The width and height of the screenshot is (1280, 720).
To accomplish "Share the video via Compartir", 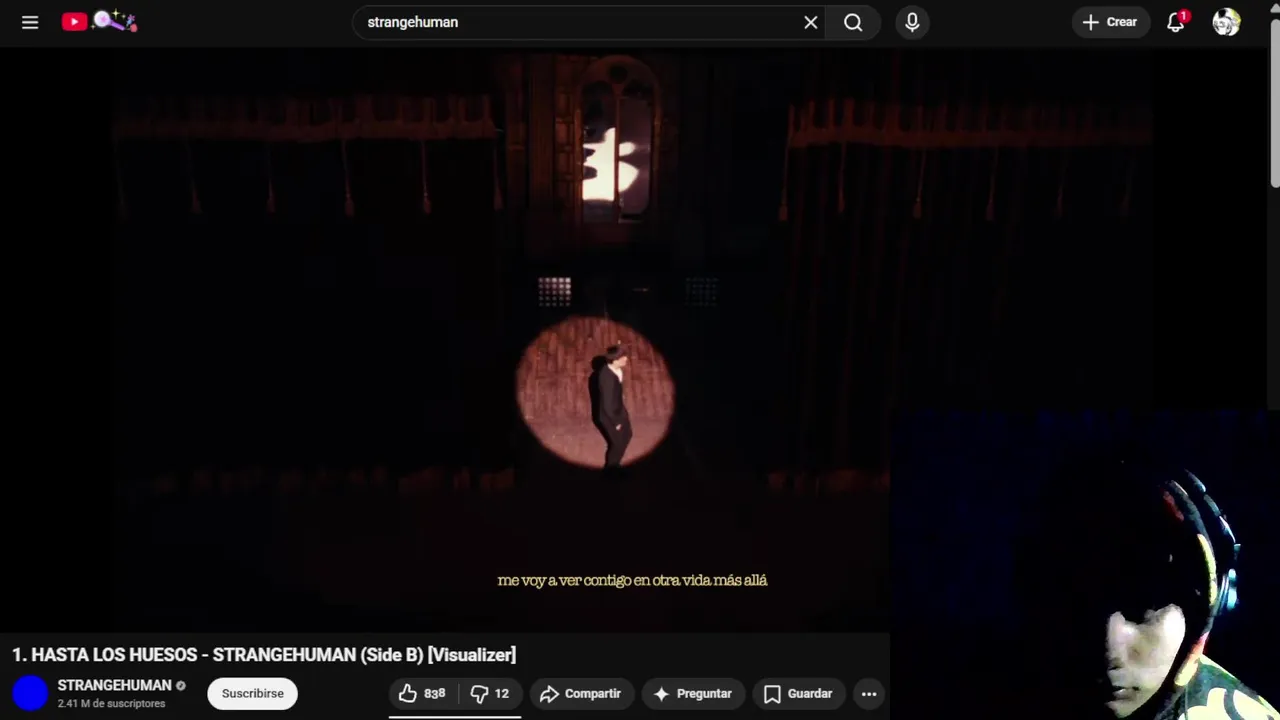I will pos(581,693).
